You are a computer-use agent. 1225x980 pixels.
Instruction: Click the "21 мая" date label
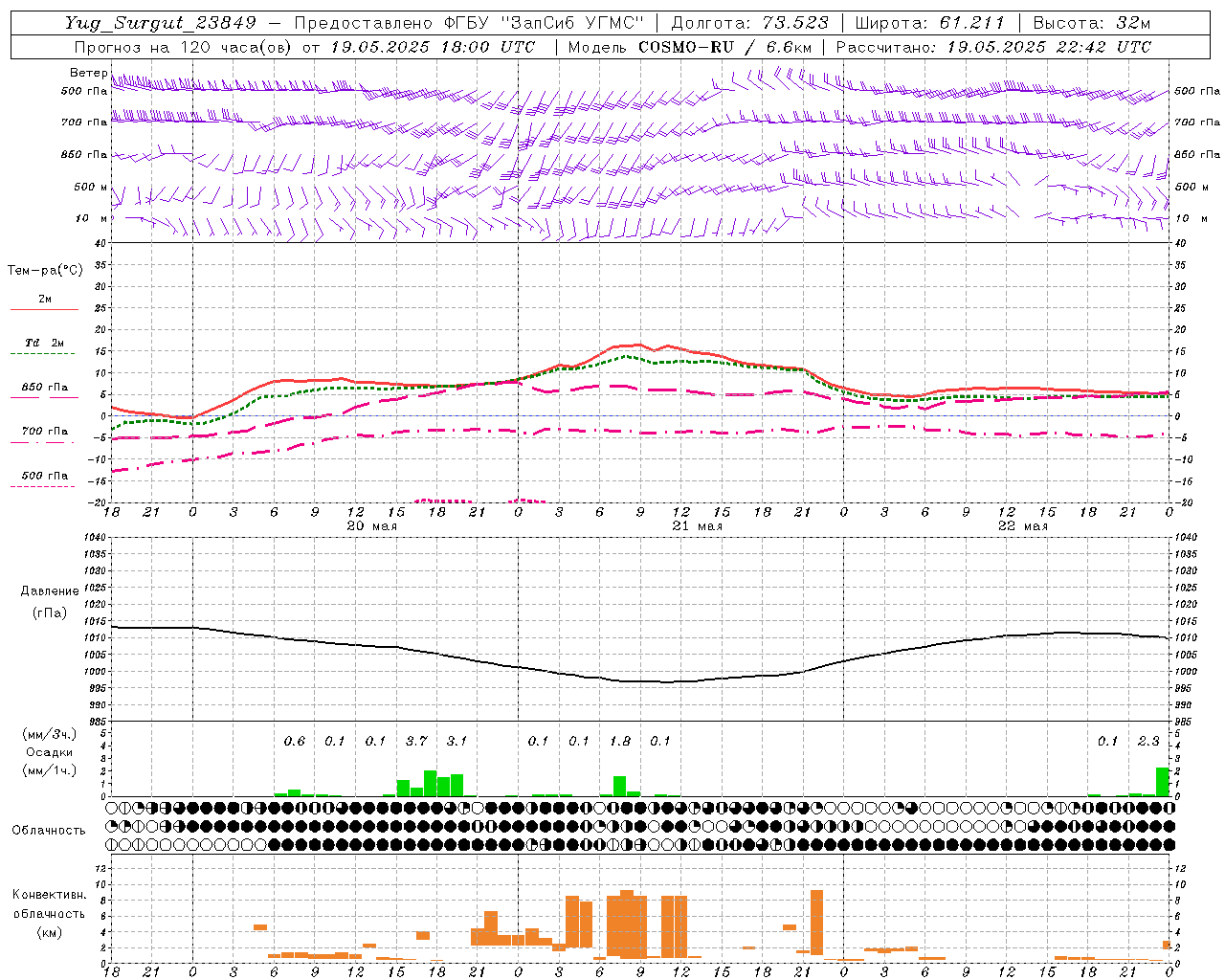(697, 526)
